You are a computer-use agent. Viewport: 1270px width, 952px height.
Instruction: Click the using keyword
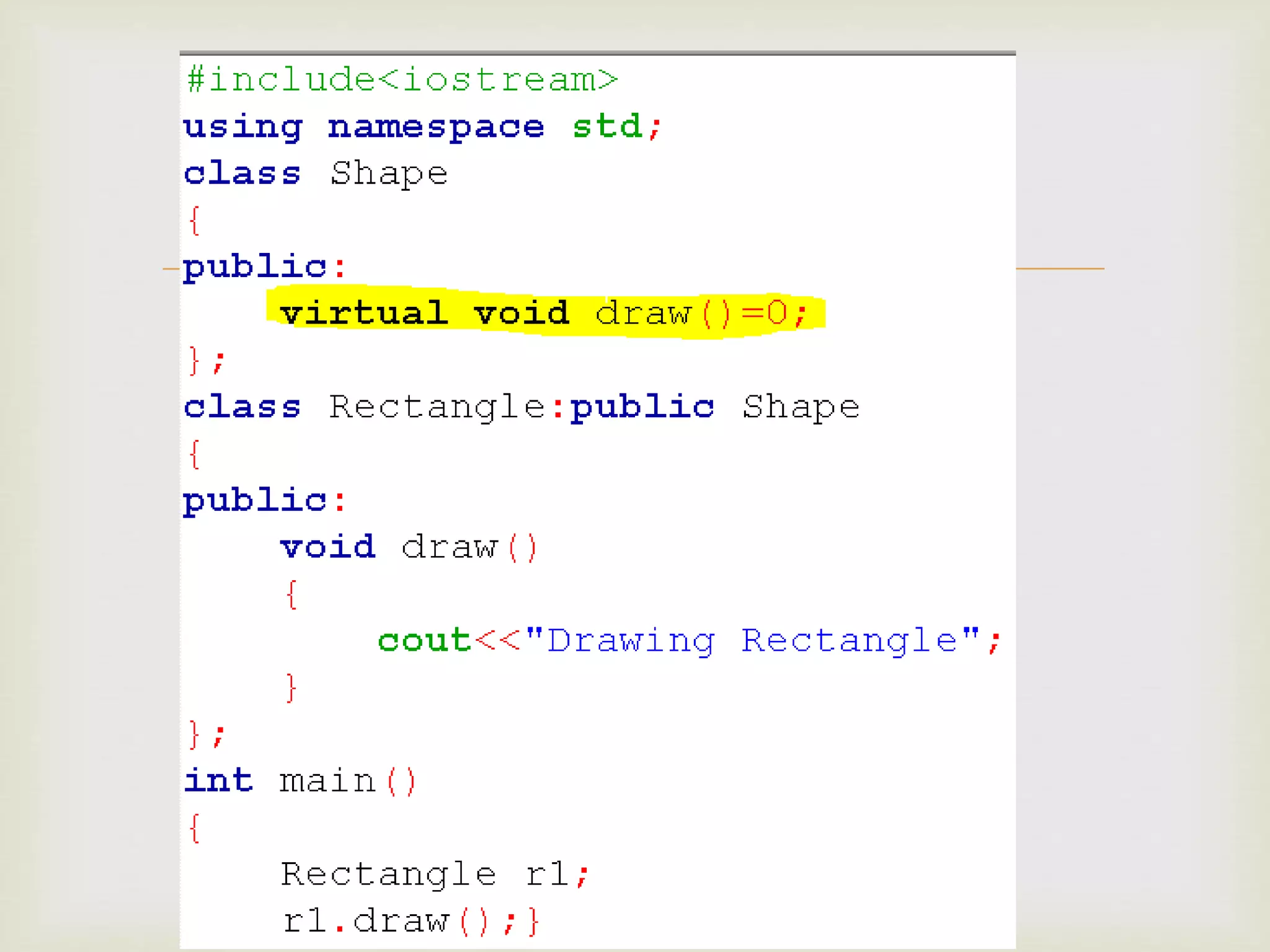coord(242,128)
